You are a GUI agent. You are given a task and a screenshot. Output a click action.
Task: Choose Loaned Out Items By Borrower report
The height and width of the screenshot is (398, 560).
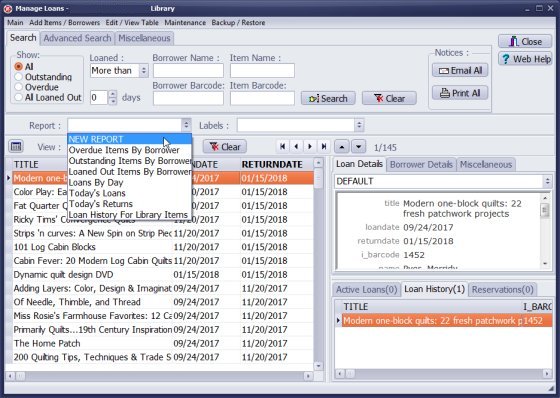(130, 171)
